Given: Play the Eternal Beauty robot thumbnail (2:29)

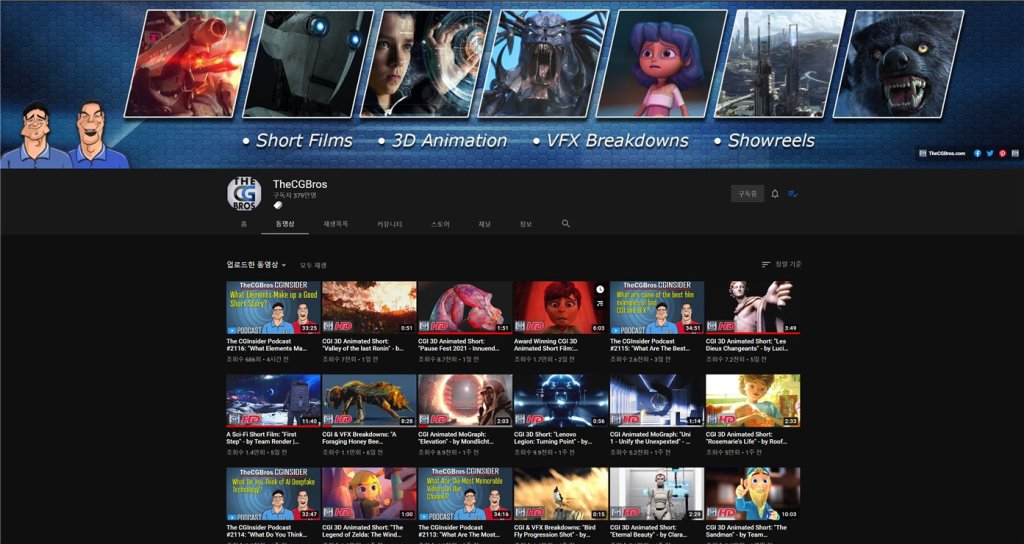Looking at the screenshot, I should click(x=657, y=494).
